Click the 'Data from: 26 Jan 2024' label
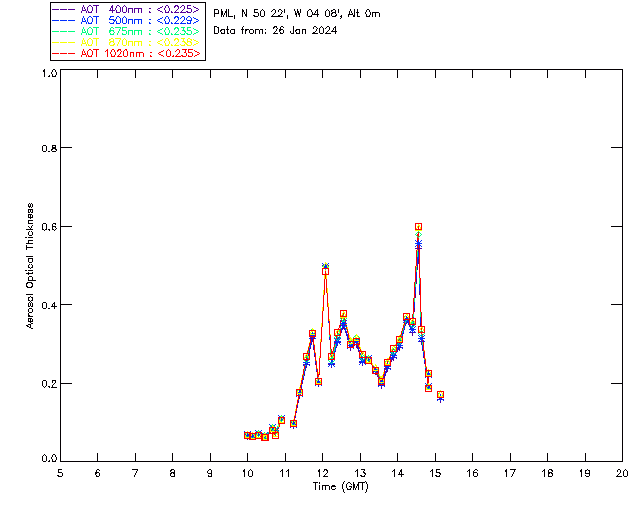Image resolution: width=640 pixels, height=512 pixels. click(275, 30)
